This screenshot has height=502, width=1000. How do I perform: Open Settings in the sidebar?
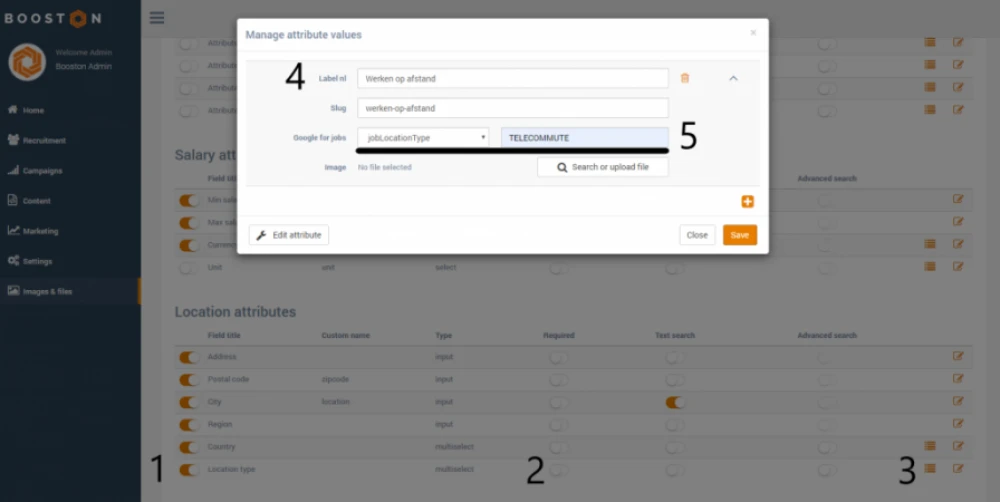point(37,261)
